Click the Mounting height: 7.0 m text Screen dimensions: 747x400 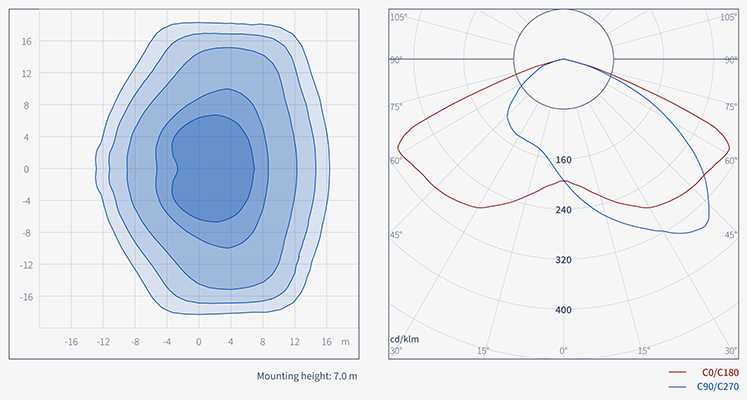tap(306, 376)
